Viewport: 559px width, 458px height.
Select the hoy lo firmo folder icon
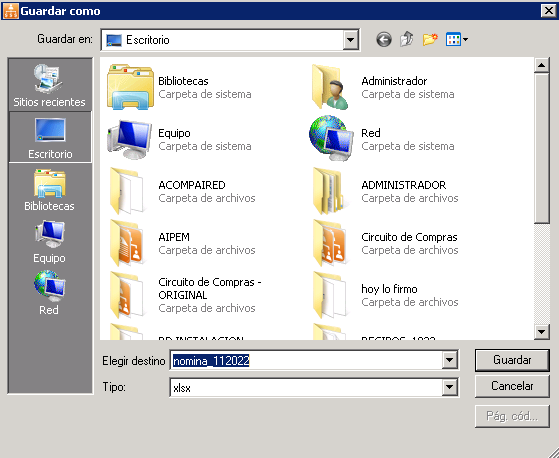[330, 295]
